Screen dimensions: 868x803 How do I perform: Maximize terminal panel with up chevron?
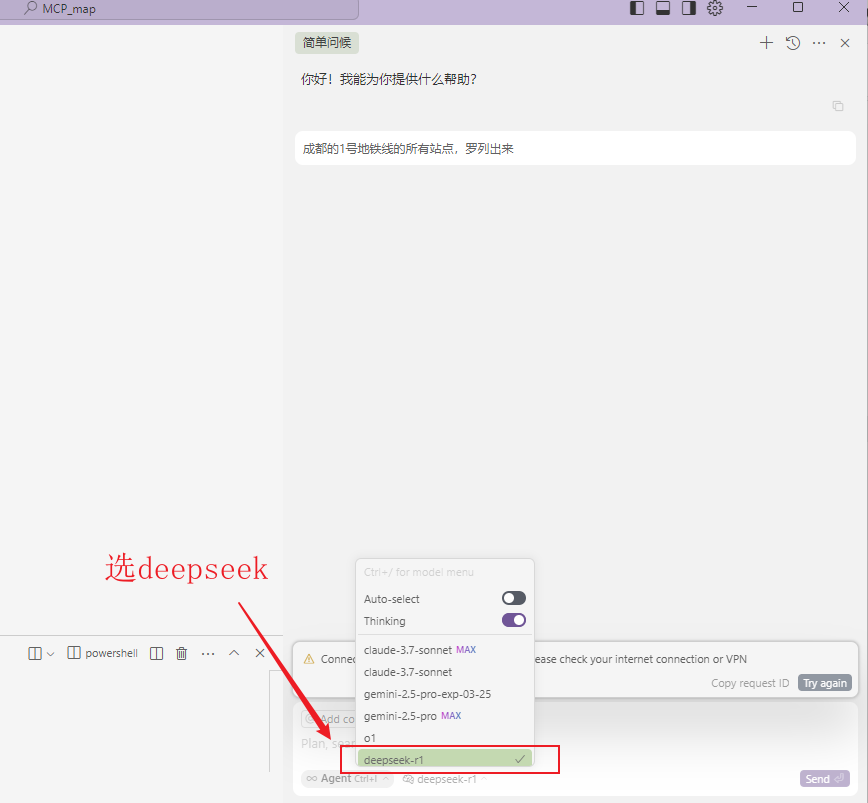click(x=234, y=653)
